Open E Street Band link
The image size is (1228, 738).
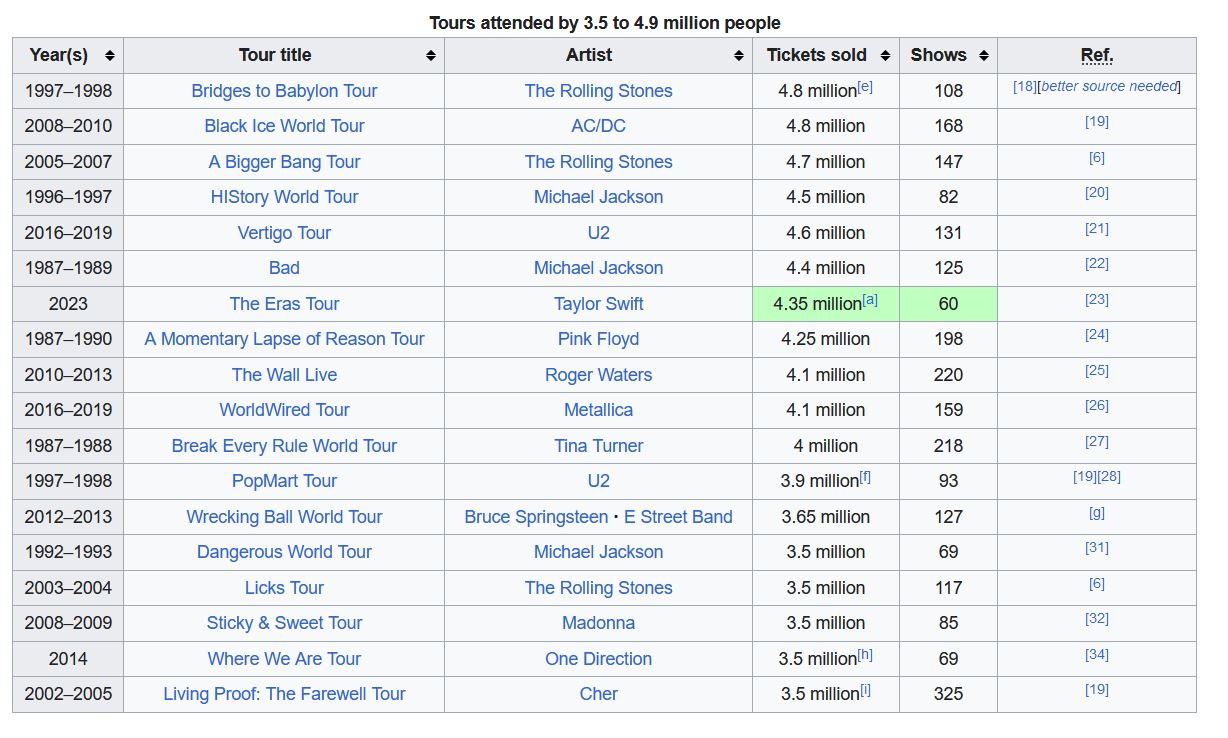678,517
